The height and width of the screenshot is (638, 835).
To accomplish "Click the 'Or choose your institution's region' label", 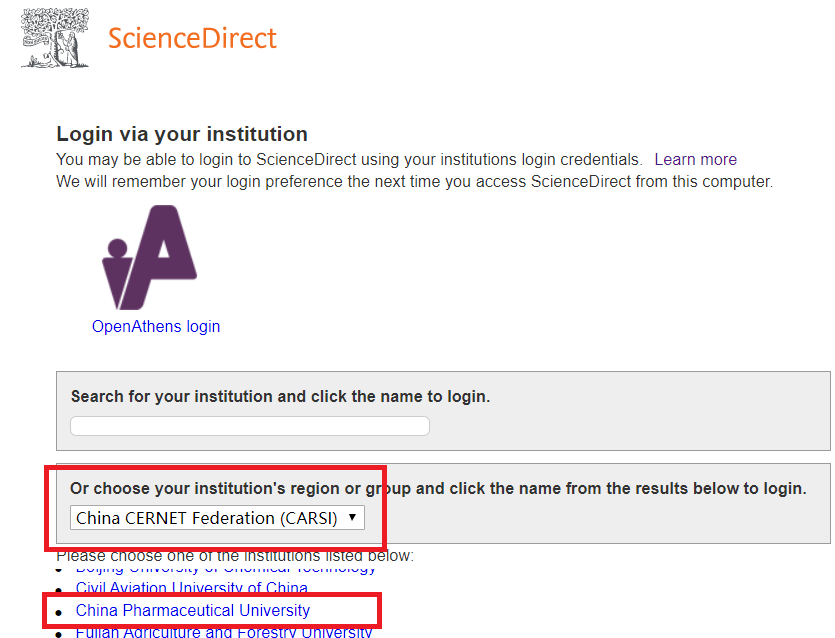I will pyautogui.click(x=438, y=488).
